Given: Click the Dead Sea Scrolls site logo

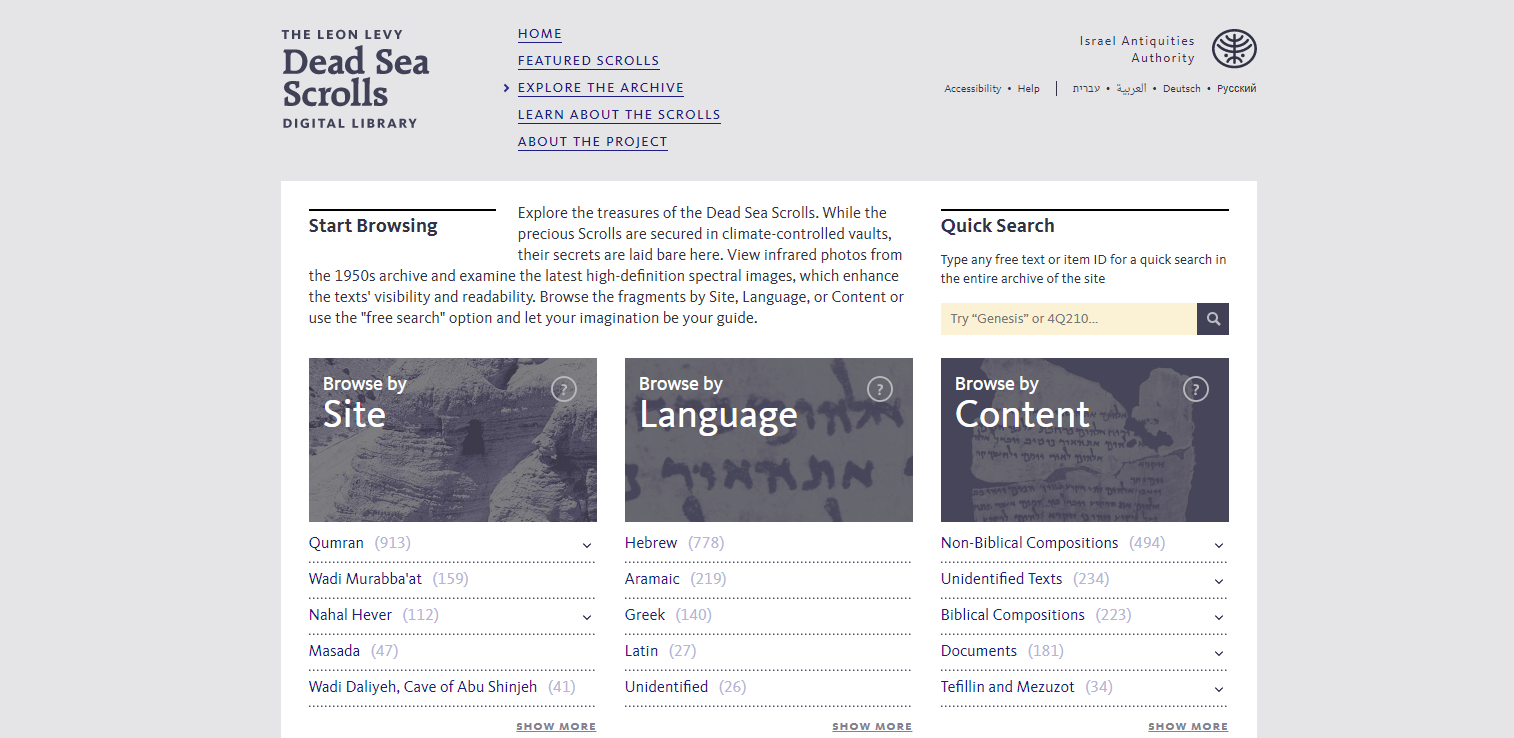Looking at the screenshot, I should pos(355,80).
